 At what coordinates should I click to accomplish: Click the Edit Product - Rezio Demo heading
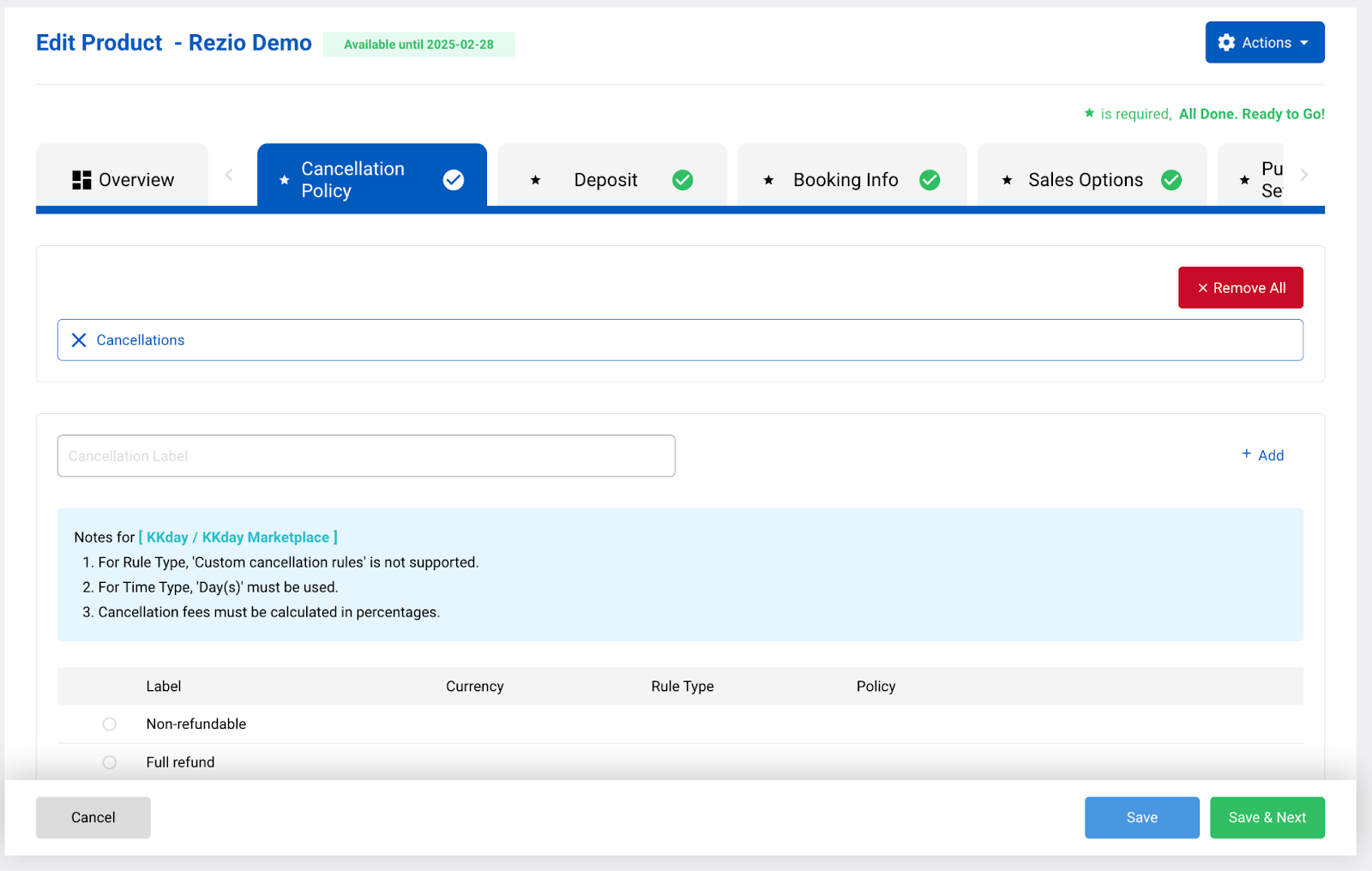174,43
